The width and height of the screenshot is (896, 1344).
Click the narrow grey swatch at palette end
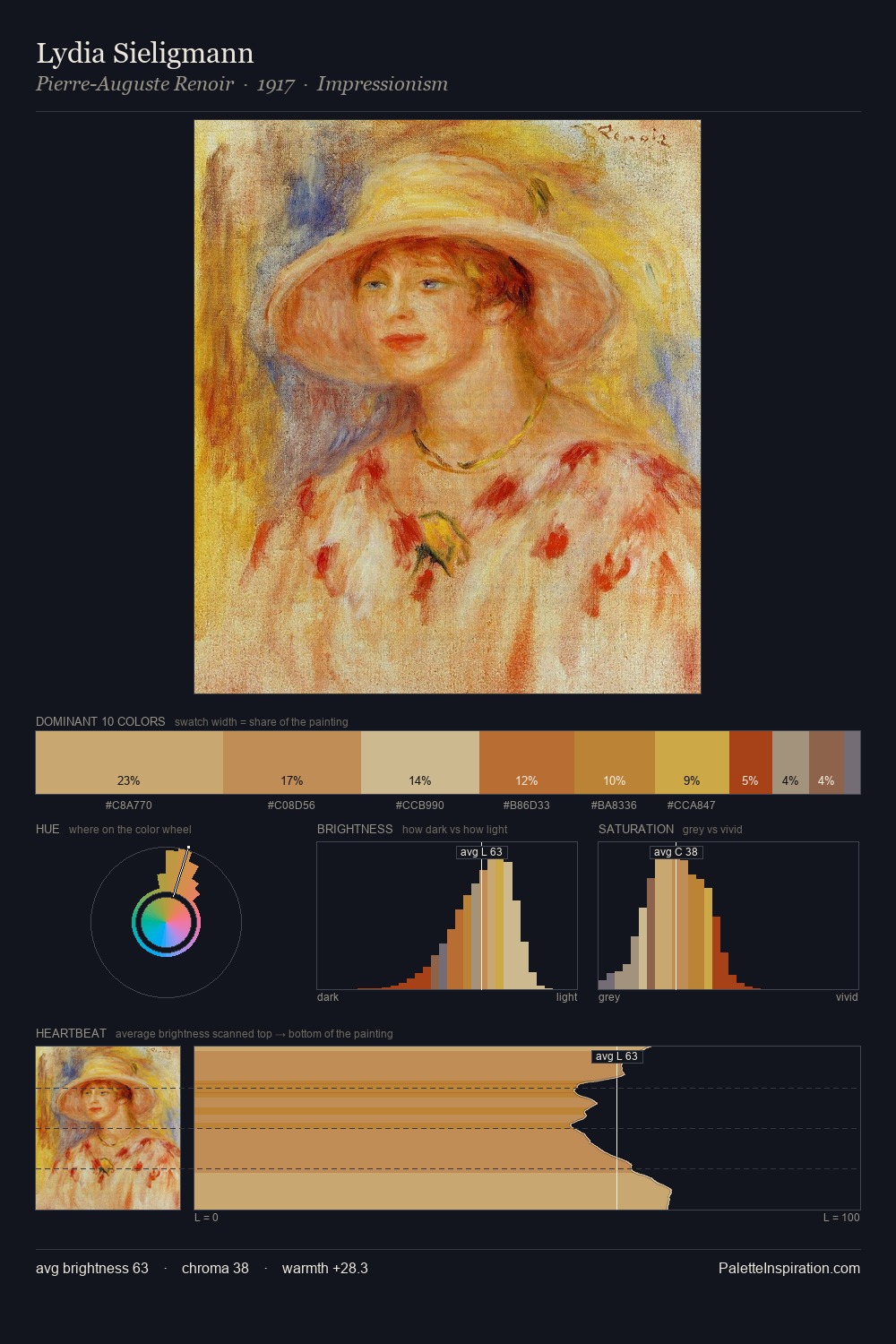click(852, 762)
